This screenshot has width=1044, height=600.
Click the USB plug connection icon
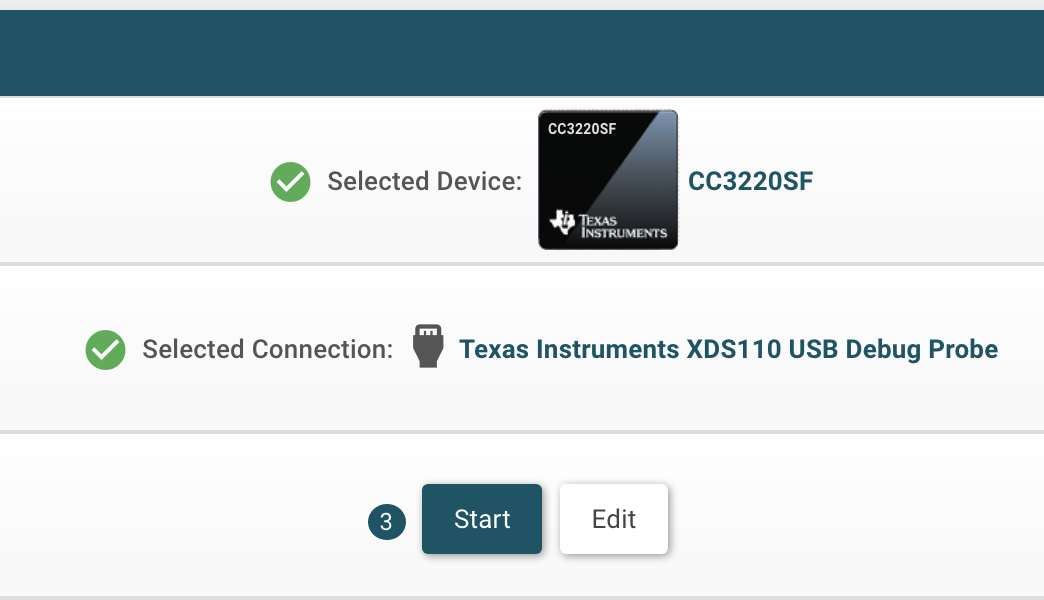tap(428, 346)
